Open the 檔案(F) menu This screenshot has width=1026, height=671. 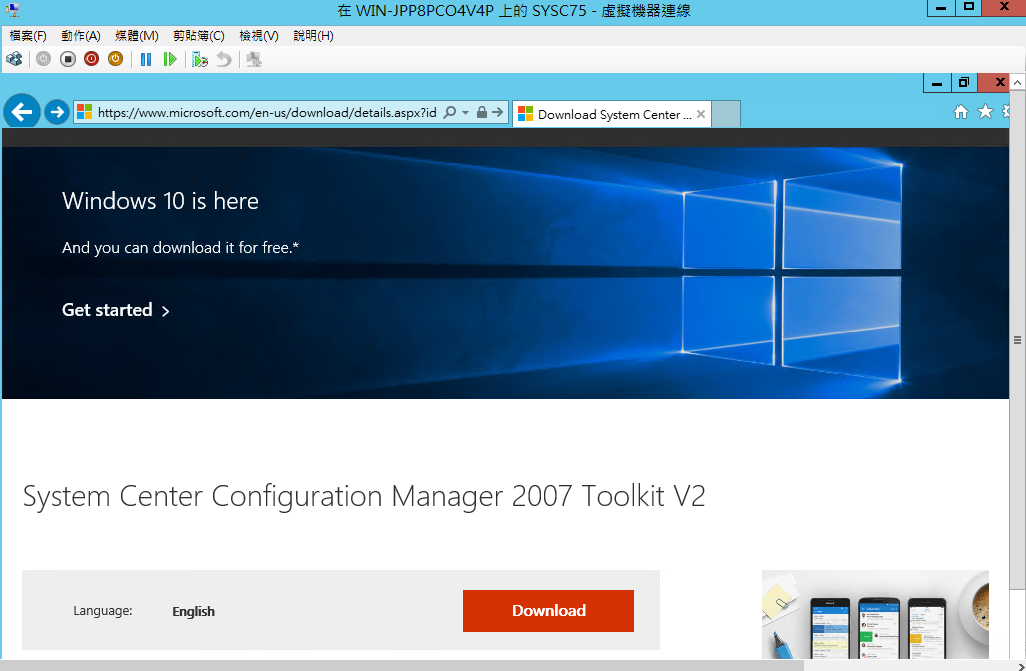[x=27, y=35]
